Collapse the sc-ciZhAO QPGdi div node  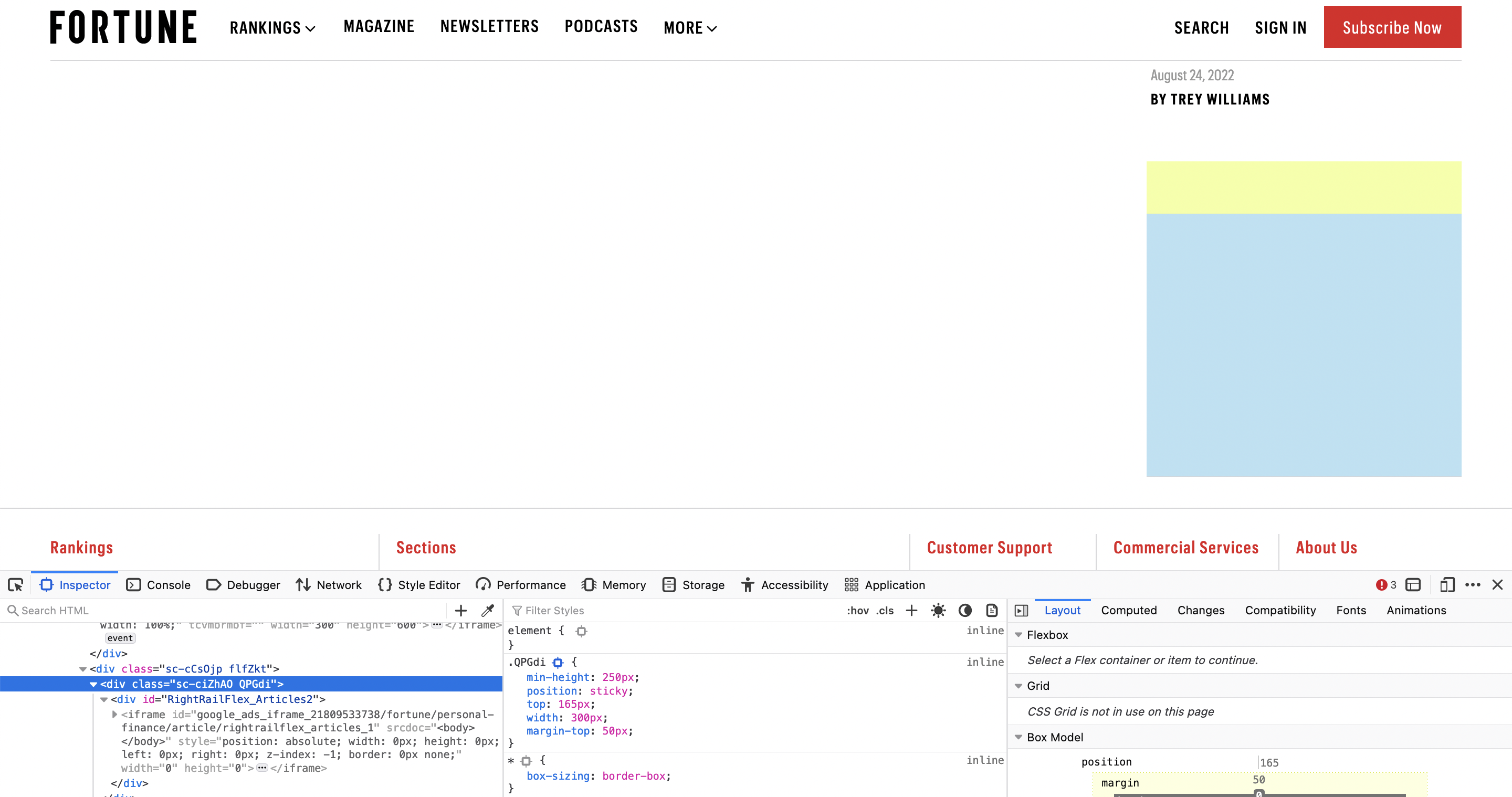coord(93,684)
